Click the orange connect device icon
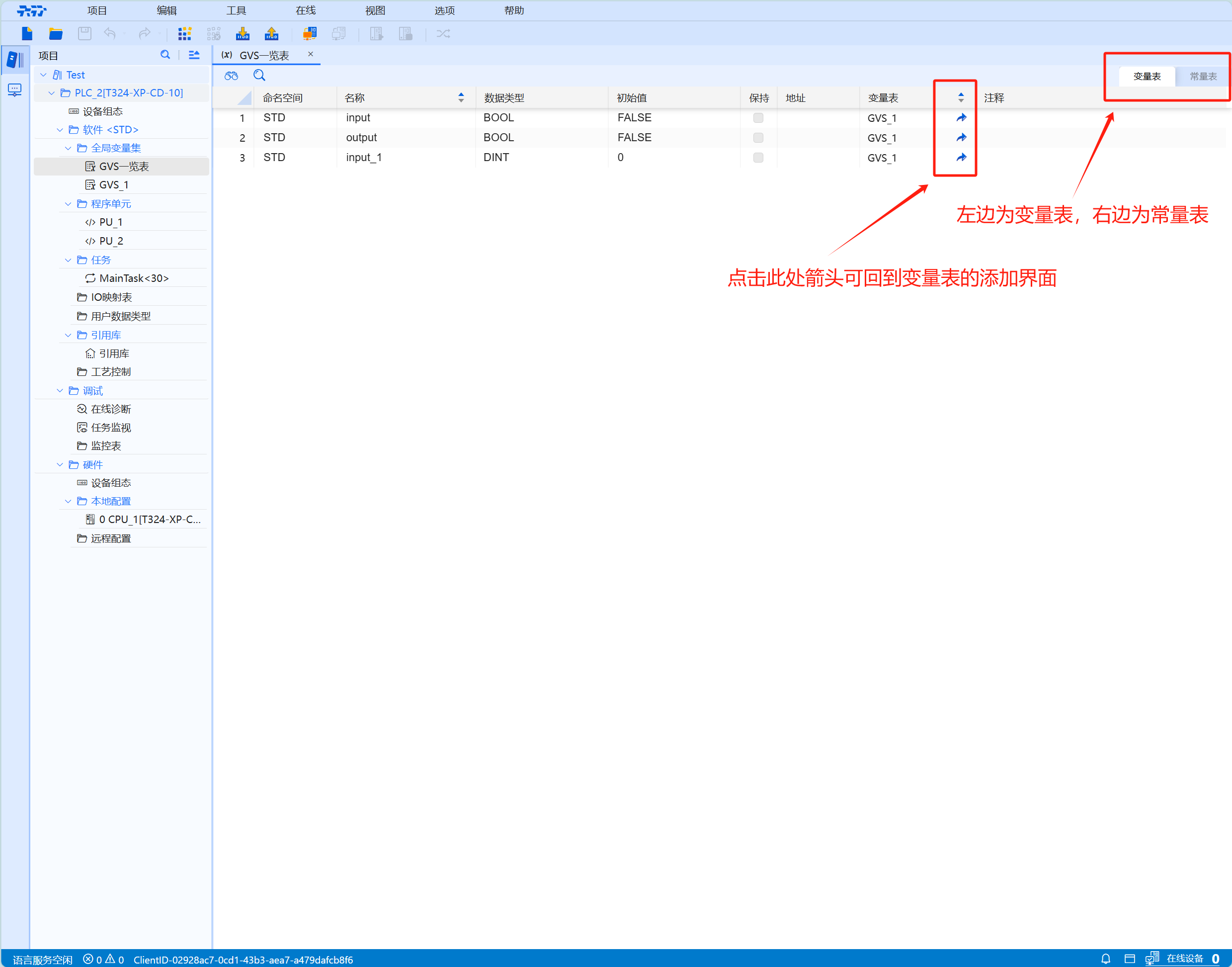 [310, 34]
